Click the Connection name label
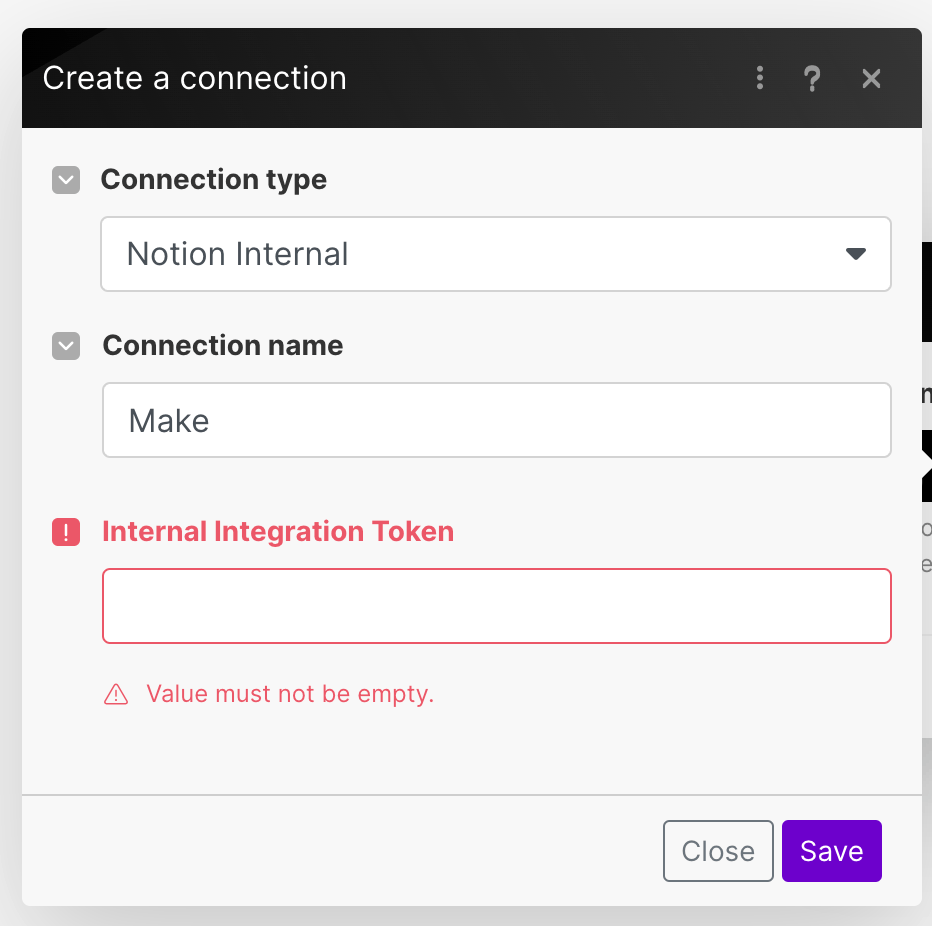The image size is (932, 926). (x=223, y=345)
